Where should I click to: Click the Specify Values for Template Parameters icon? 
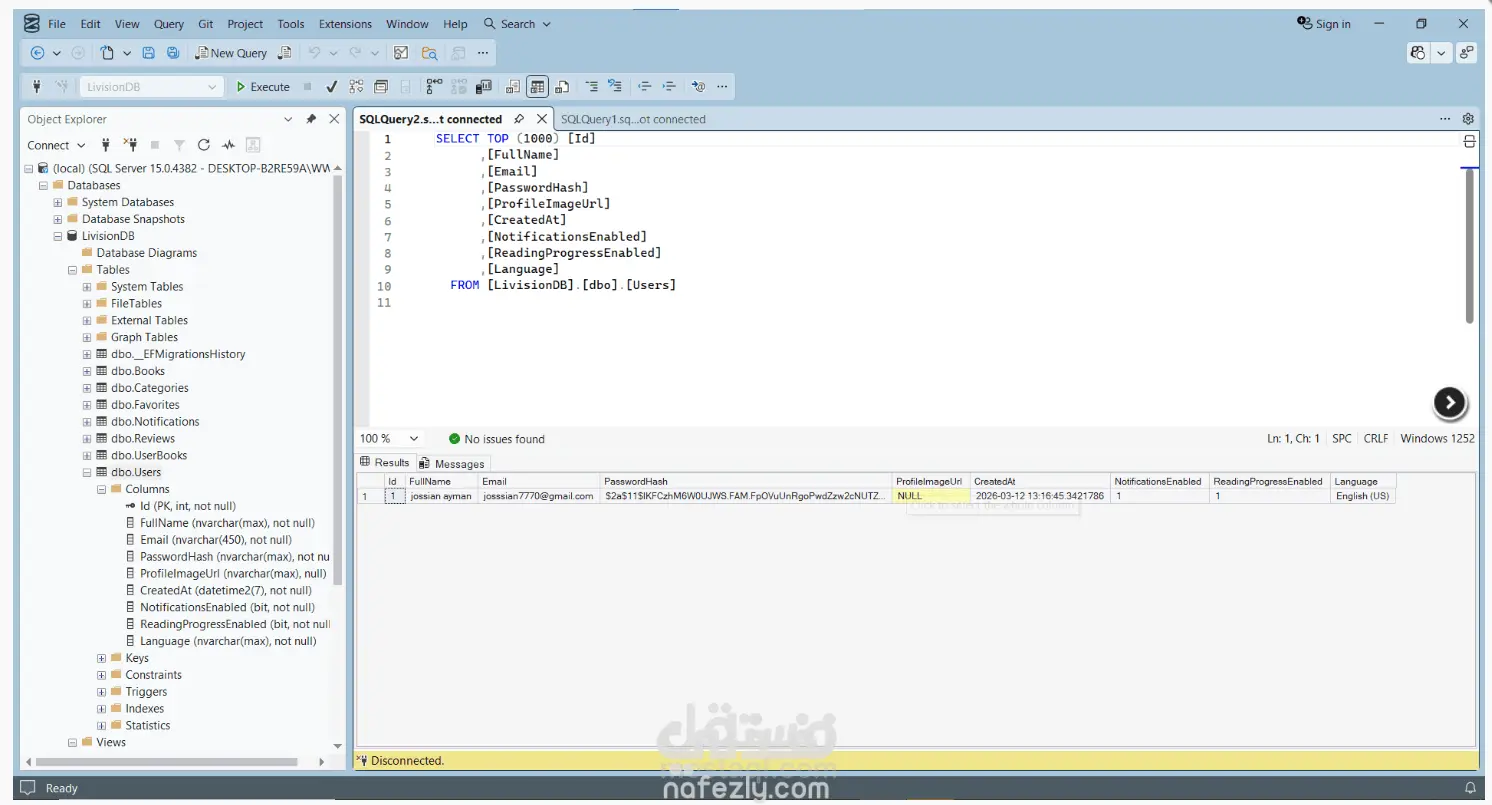tap(699, 87)
